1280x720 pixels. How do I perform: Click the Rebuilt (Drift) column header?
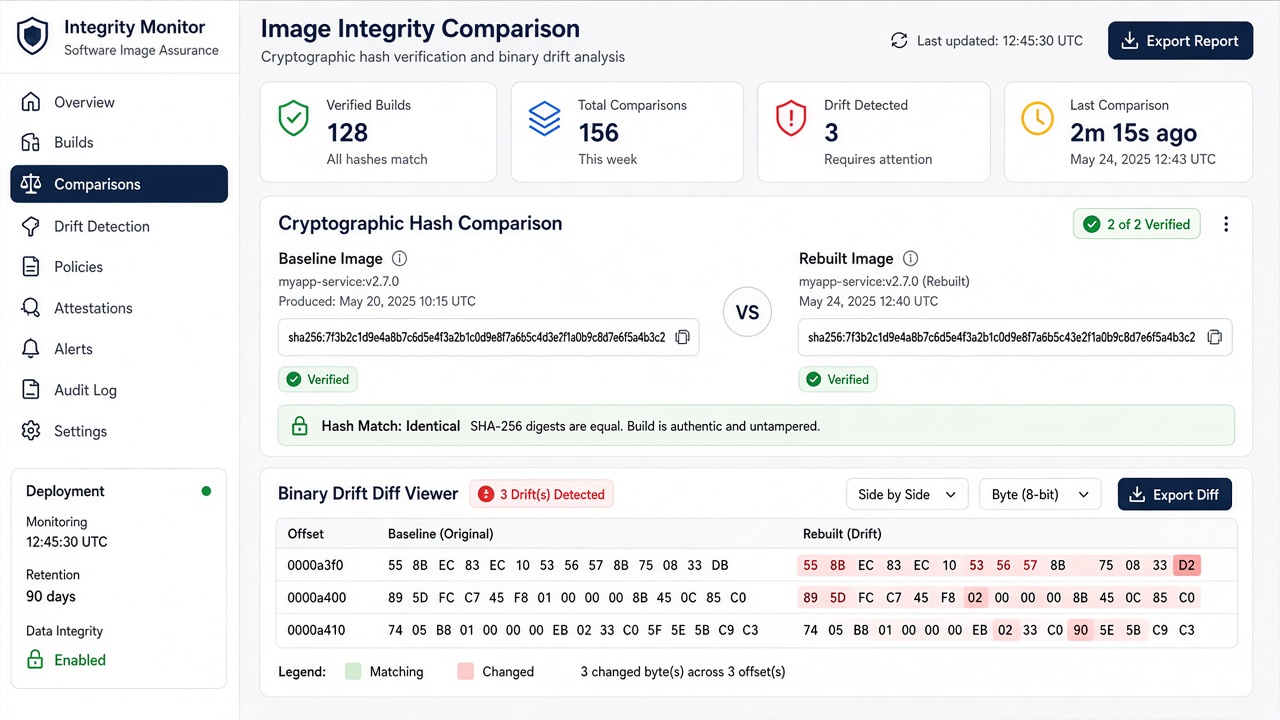[842, 534]
